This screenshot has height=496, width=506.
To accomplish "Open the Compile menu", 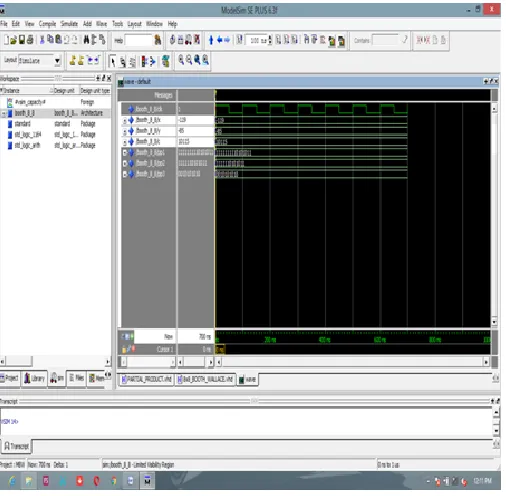I will 47,24.
